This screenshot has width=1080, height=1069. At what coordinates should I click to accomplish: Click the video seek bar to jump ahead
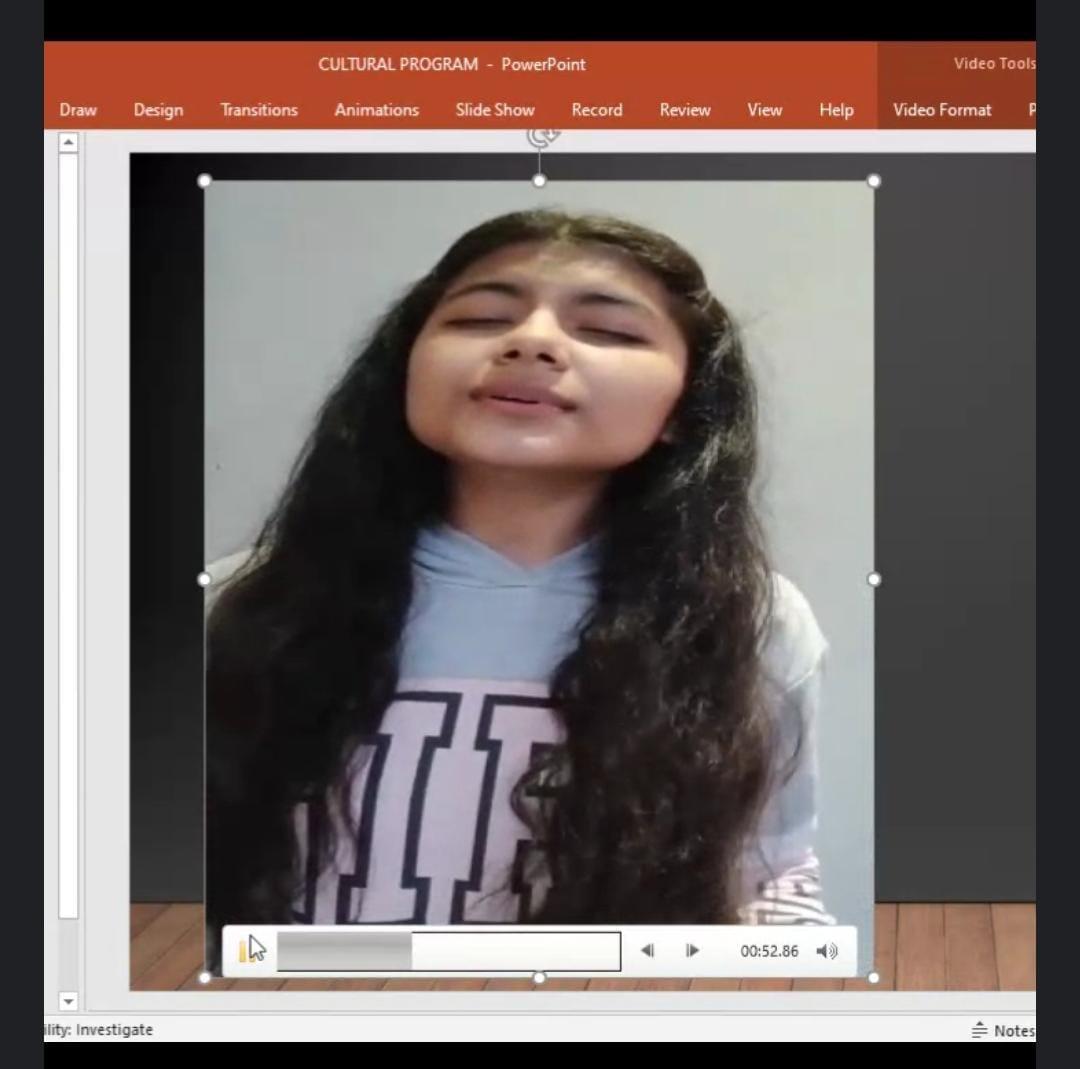point(520,951)
